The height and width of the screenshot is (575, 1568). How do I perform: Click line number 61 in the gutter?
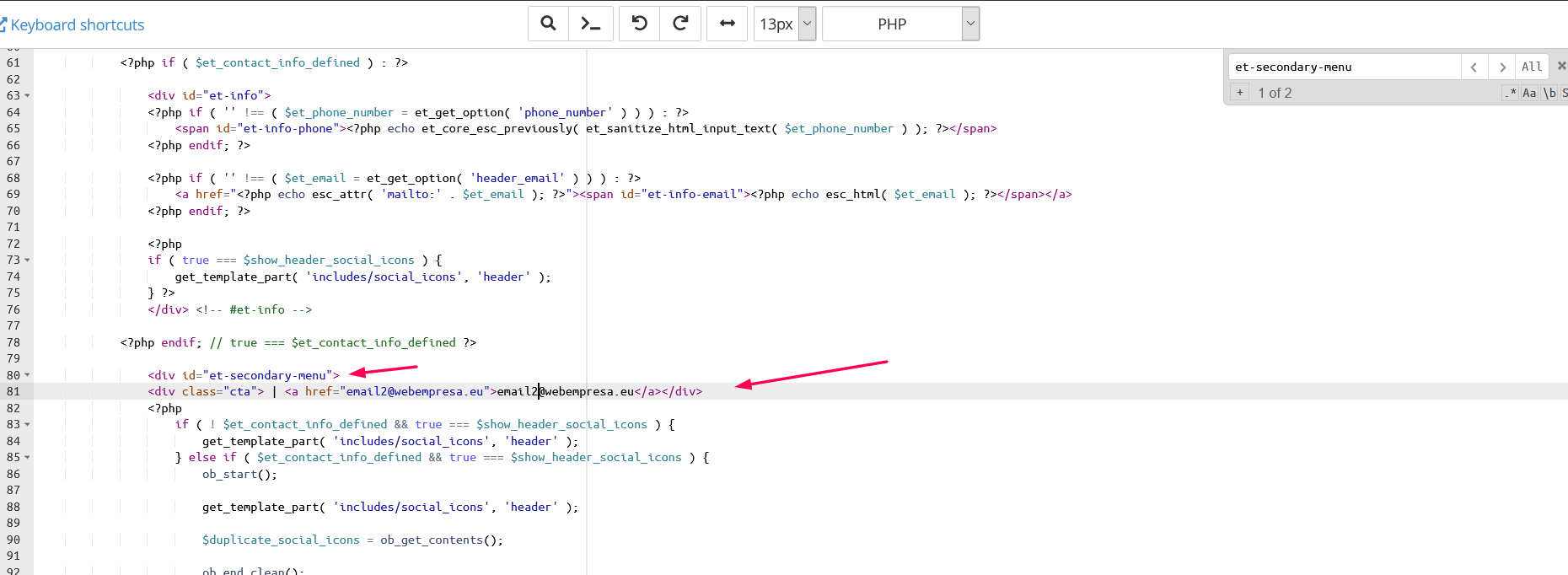[13, 62]
